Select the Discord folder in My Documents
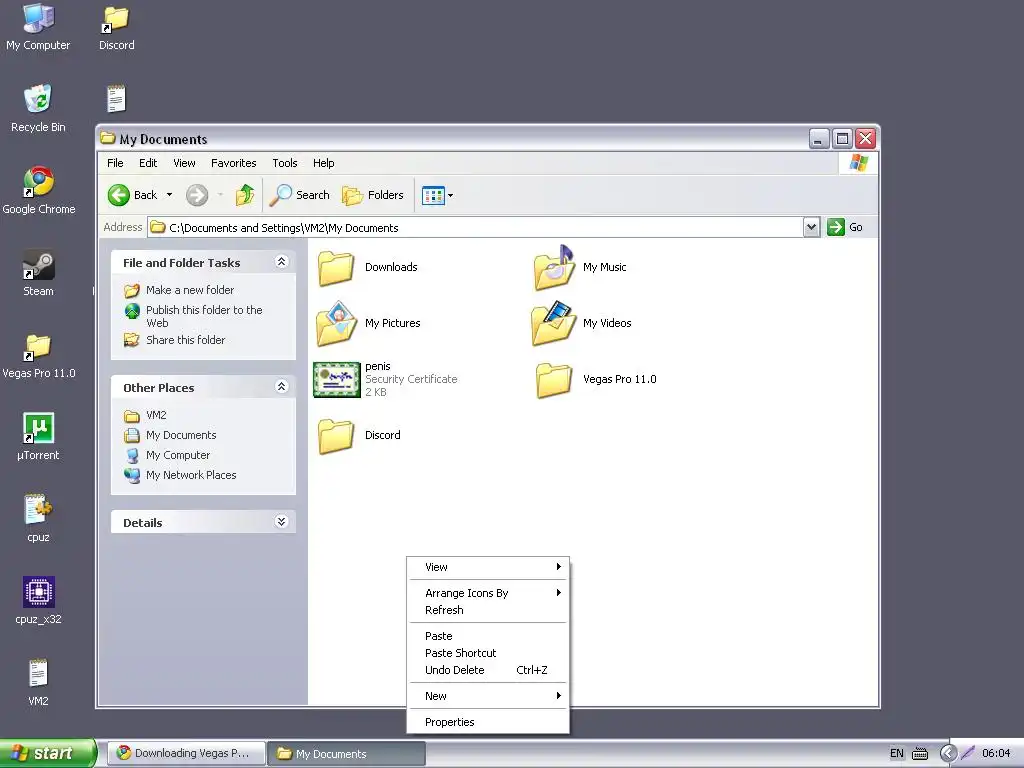 (x=336, y=436)
